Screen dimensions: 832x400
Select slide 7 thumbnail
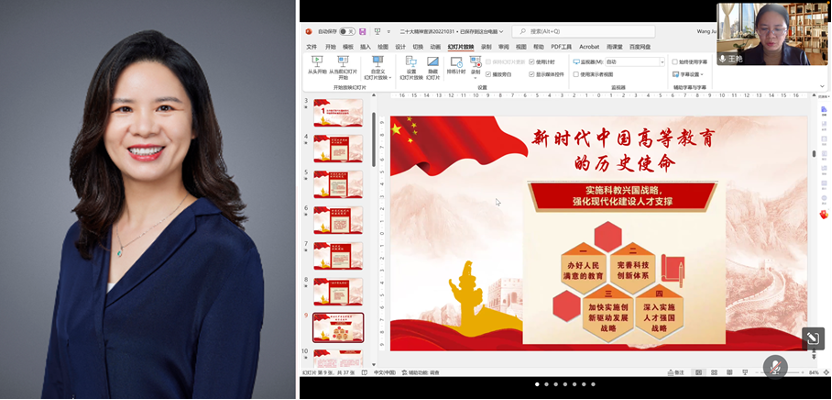pyautogui.click(x=338, y=256)
